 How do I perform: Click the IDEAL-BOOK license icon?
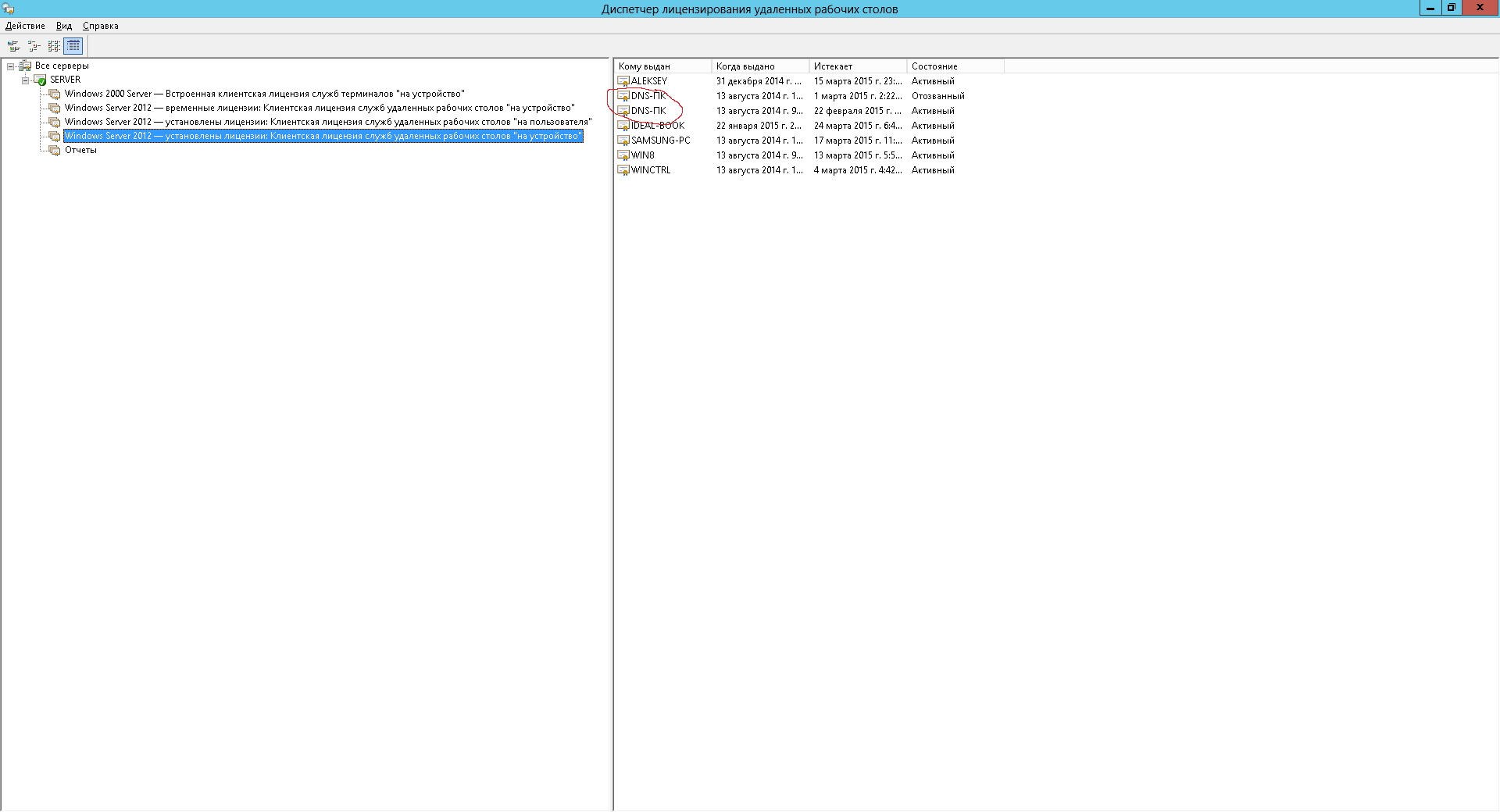click(x=623, y=126)
